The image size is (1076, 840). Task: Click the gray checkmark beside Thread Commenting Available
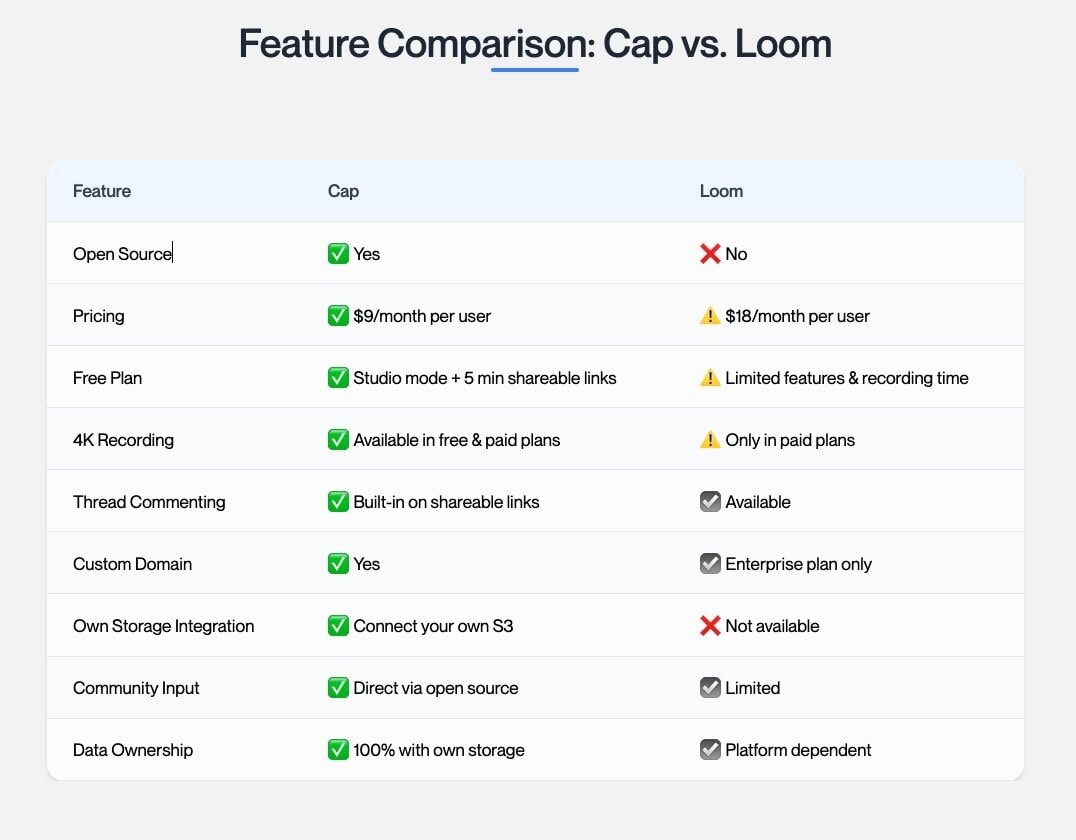[x=710, y=502]
